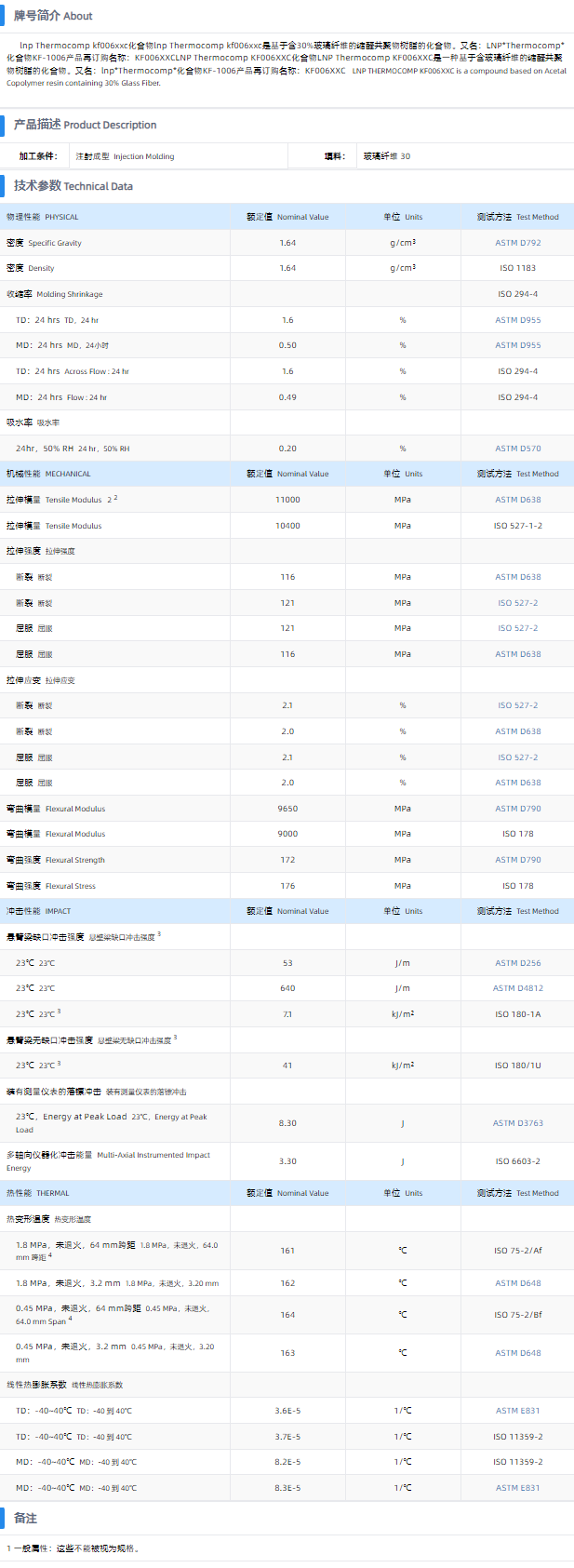Screen dimensions: 574x1568
Task: Click the ASTM D570 water absorption link
Action: [517, 449]
